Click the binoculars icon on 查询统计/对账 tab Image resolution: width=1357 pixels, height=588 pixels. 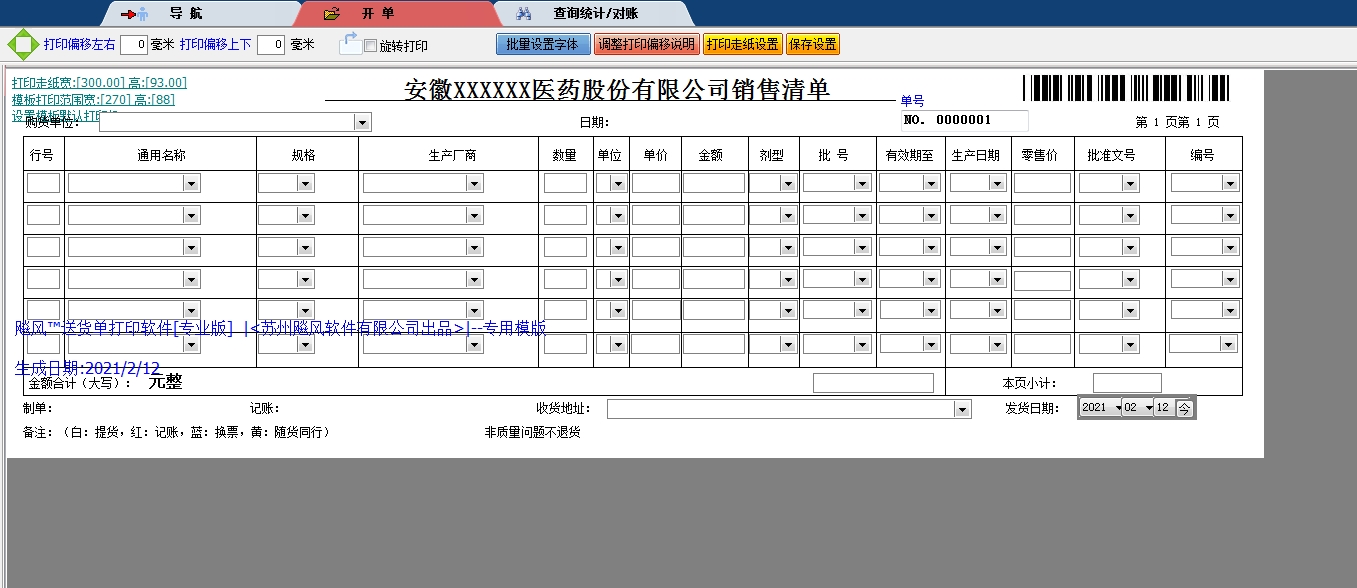click(x=525, y=14)
